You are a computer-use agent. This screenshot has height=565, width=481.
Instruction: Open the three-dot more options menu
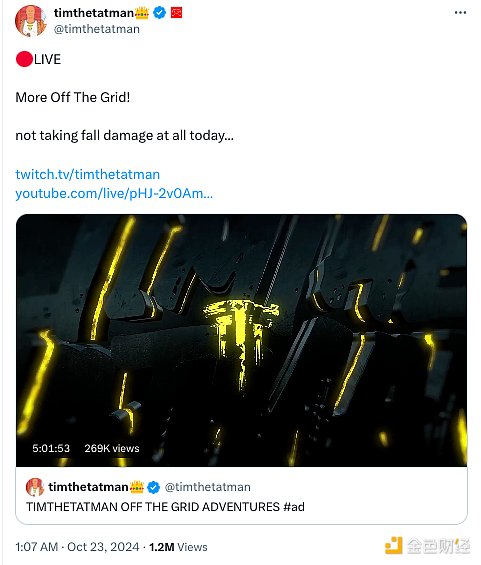[x=460, y=13]
